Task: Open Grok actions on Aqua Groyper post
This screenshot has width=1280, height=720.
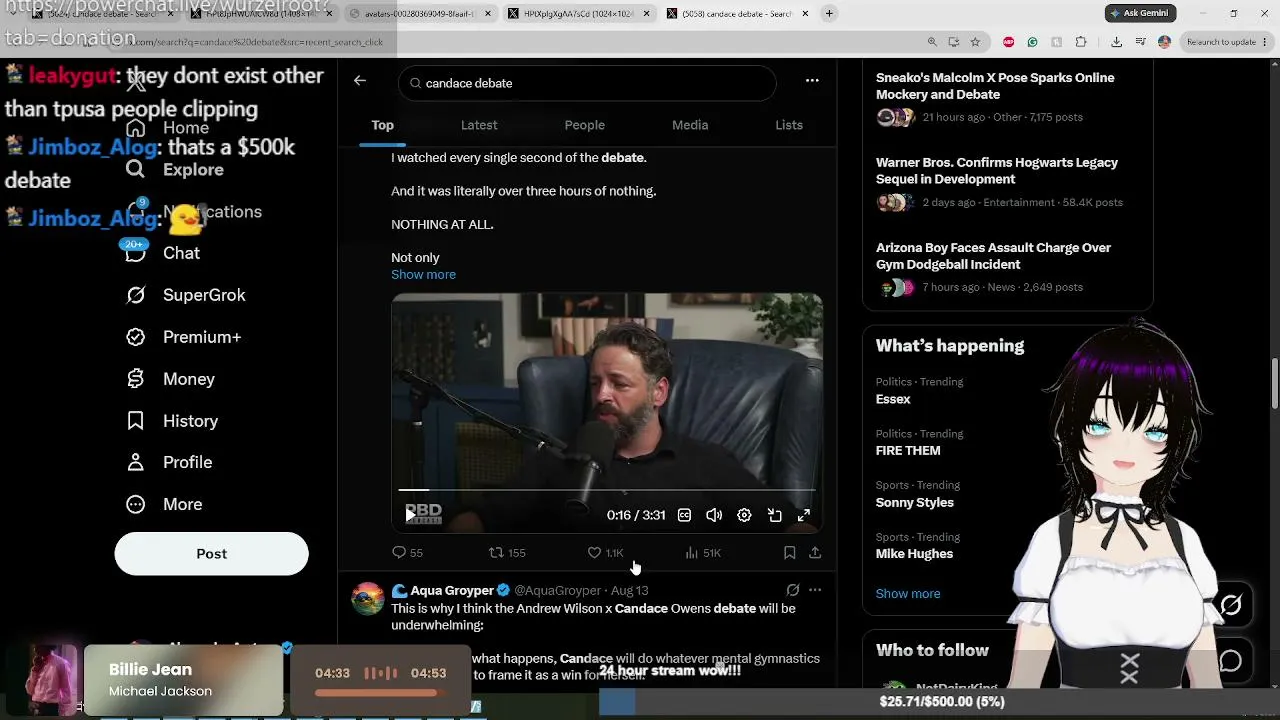Action: (793, 590)
